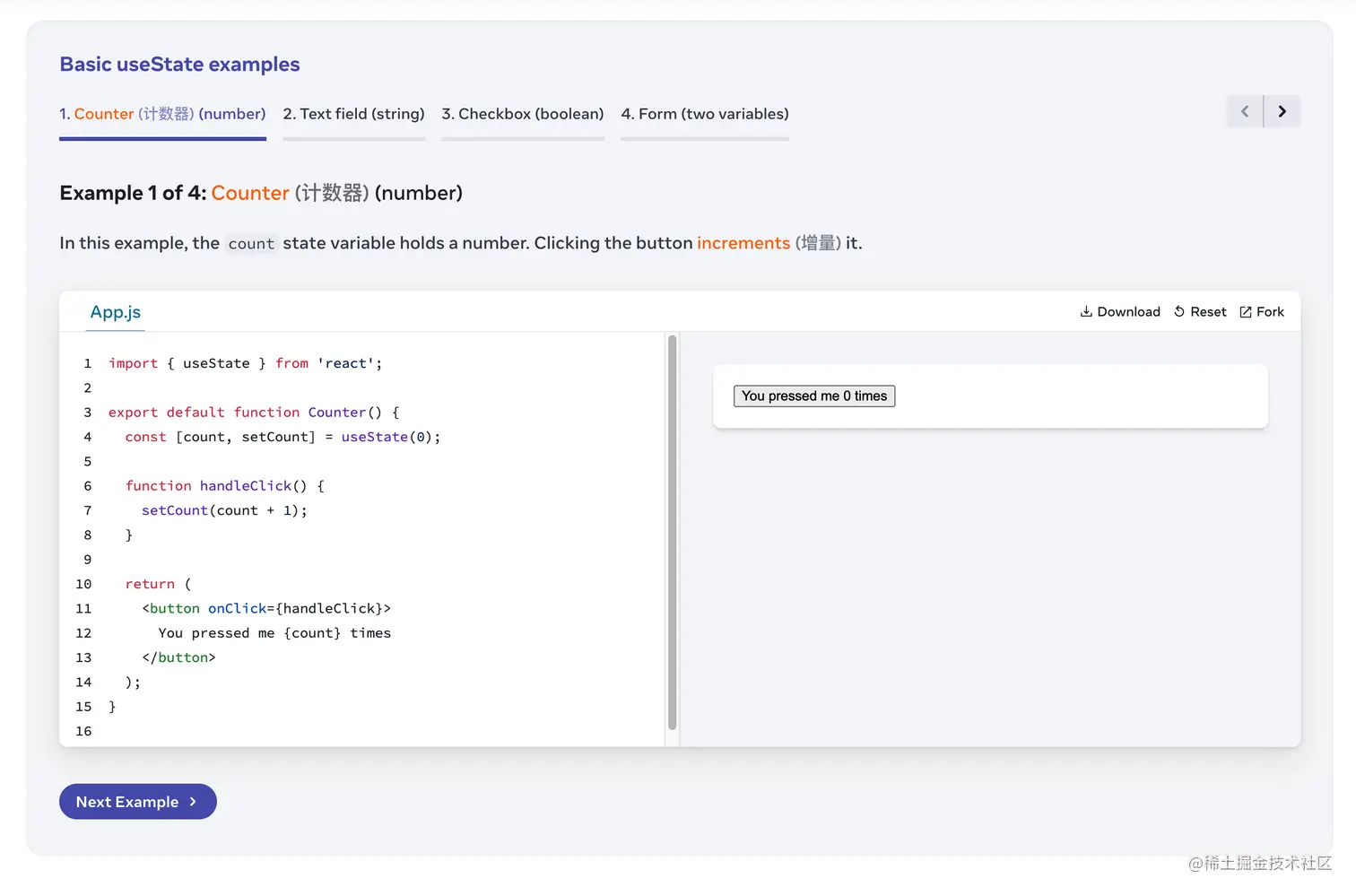Click the chevron inside Next Example button
This screenshot has height=896, width=1356.
pyautogui.click(x=193, y=802)
